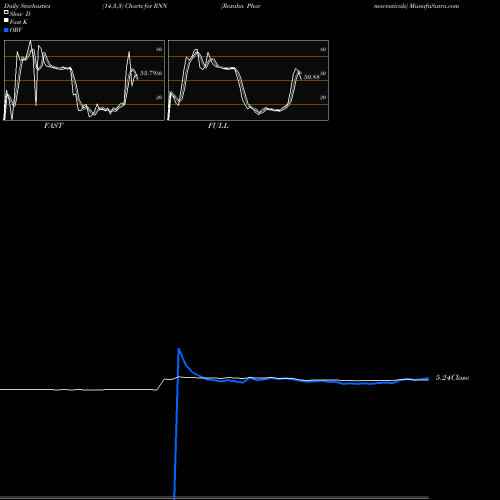Click the OBV legend text

pyautogui.click(x=16, y=30)
